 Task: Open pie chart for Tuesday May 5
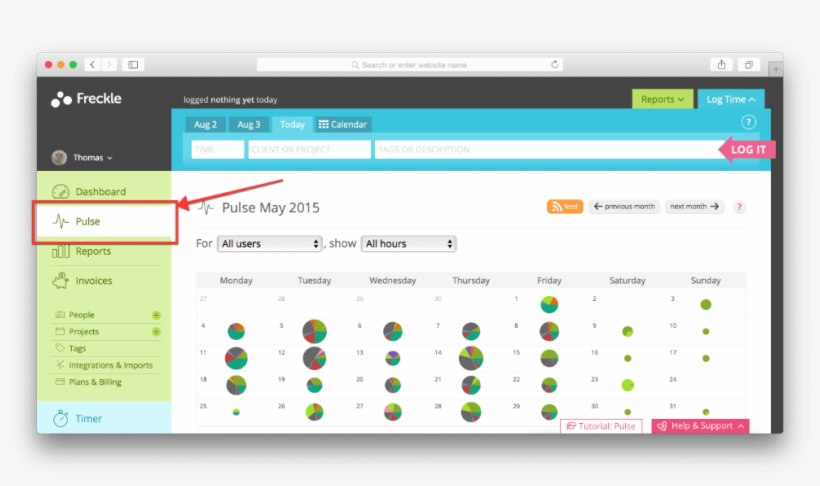(314, 331)
